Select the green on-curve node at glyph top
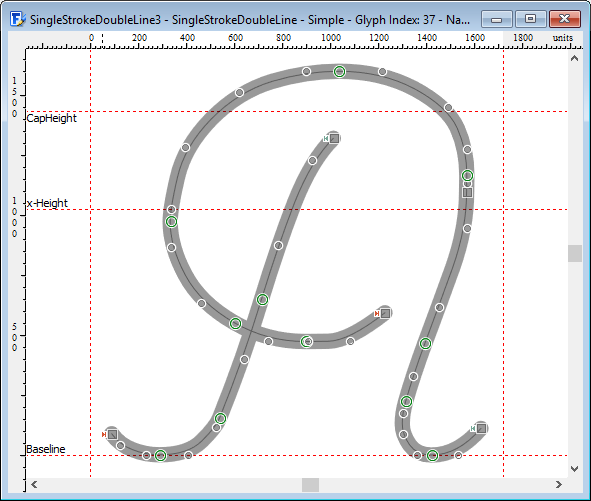The height and width of the screenshot is (501, 591). point(339,71)
